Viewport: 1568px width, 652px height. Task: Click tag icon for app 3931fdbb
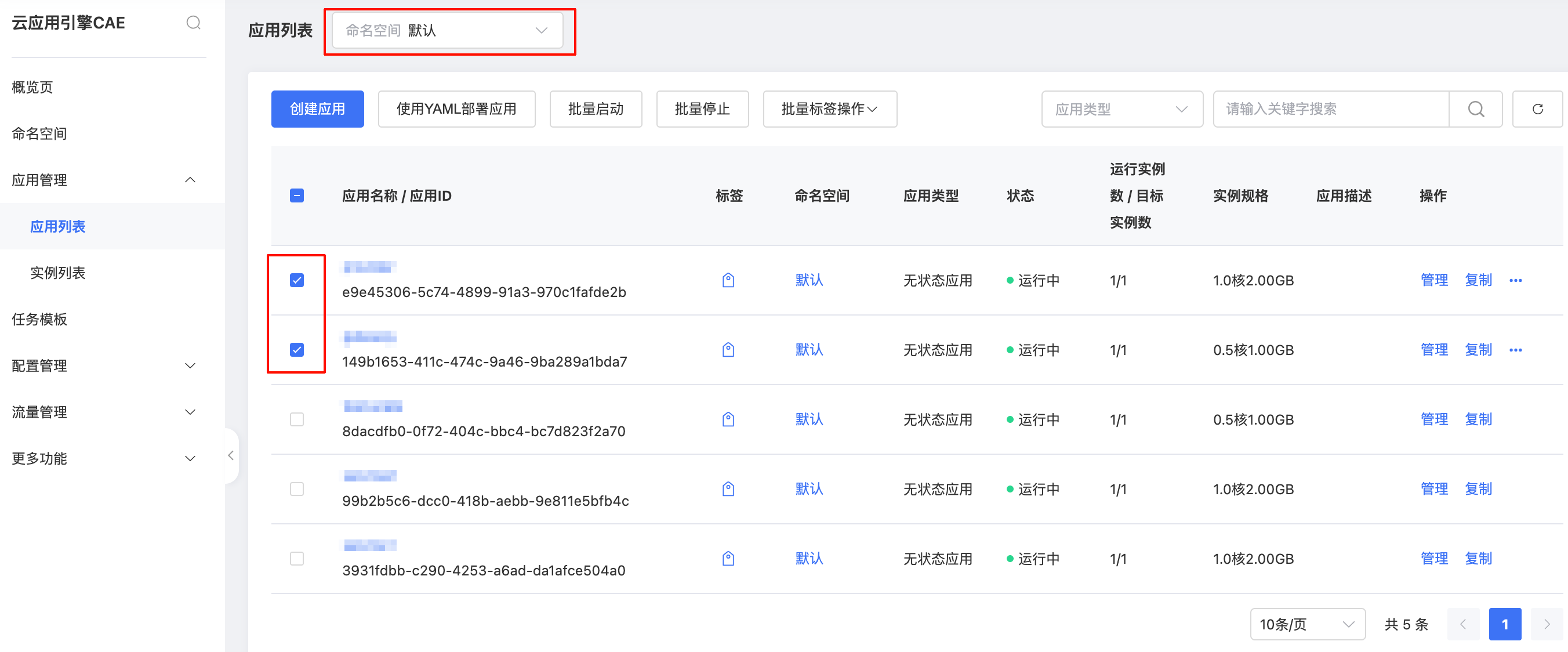[x=728, y=558]
